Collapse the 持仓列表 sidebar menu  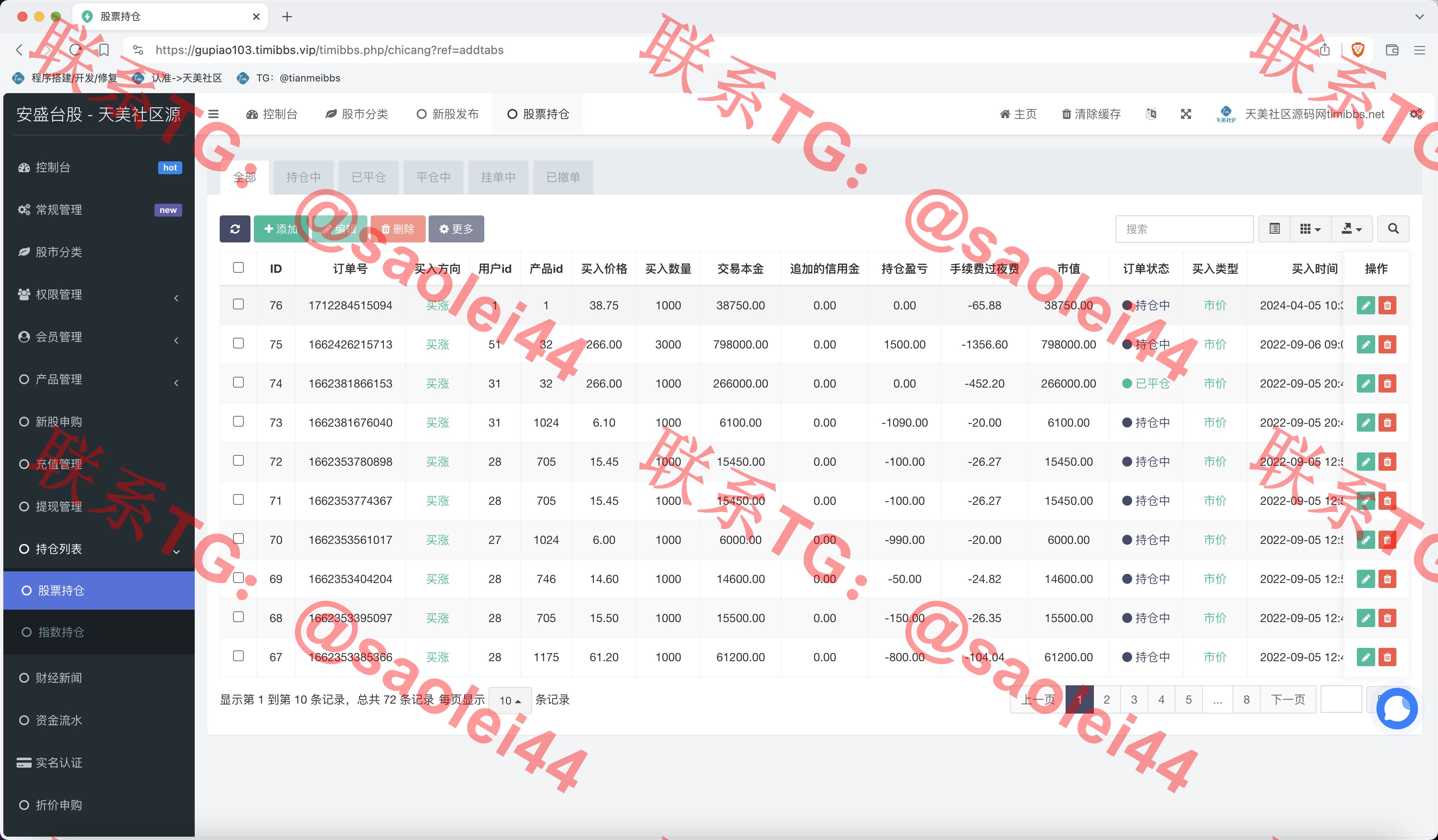(x=99, y=549)
